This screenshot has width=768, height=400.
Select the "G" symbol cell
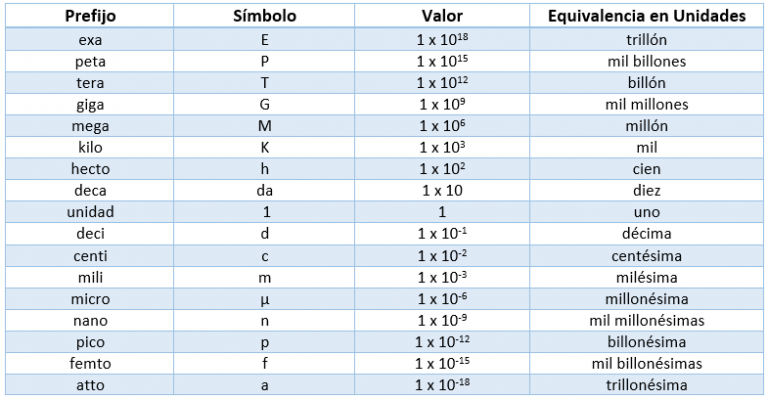tap(265, 105)
